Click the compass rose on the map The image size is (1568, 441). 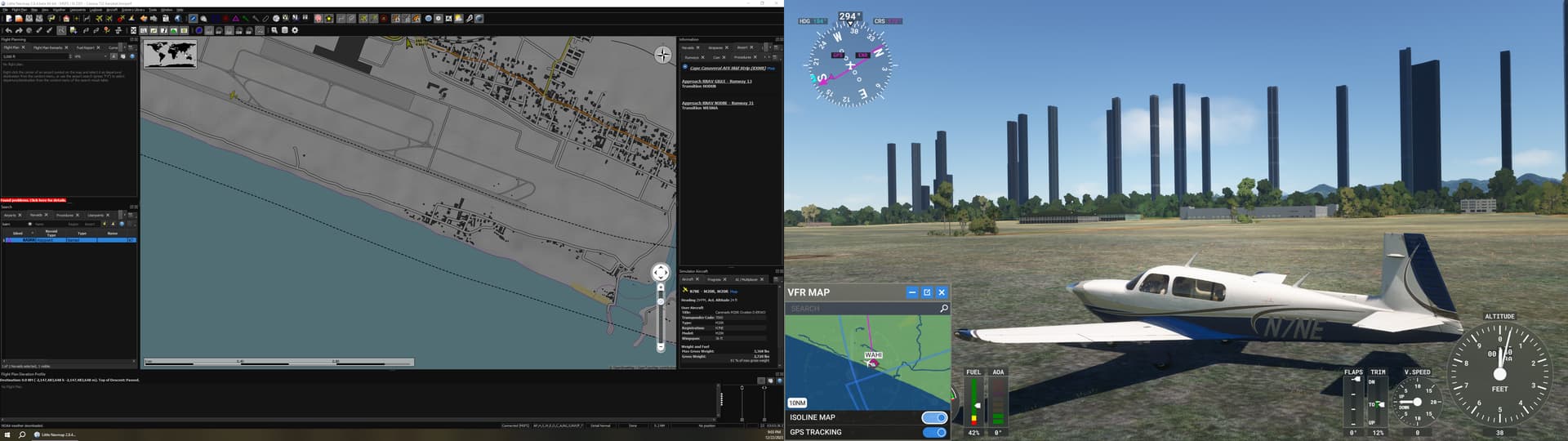tap(662, 55)
